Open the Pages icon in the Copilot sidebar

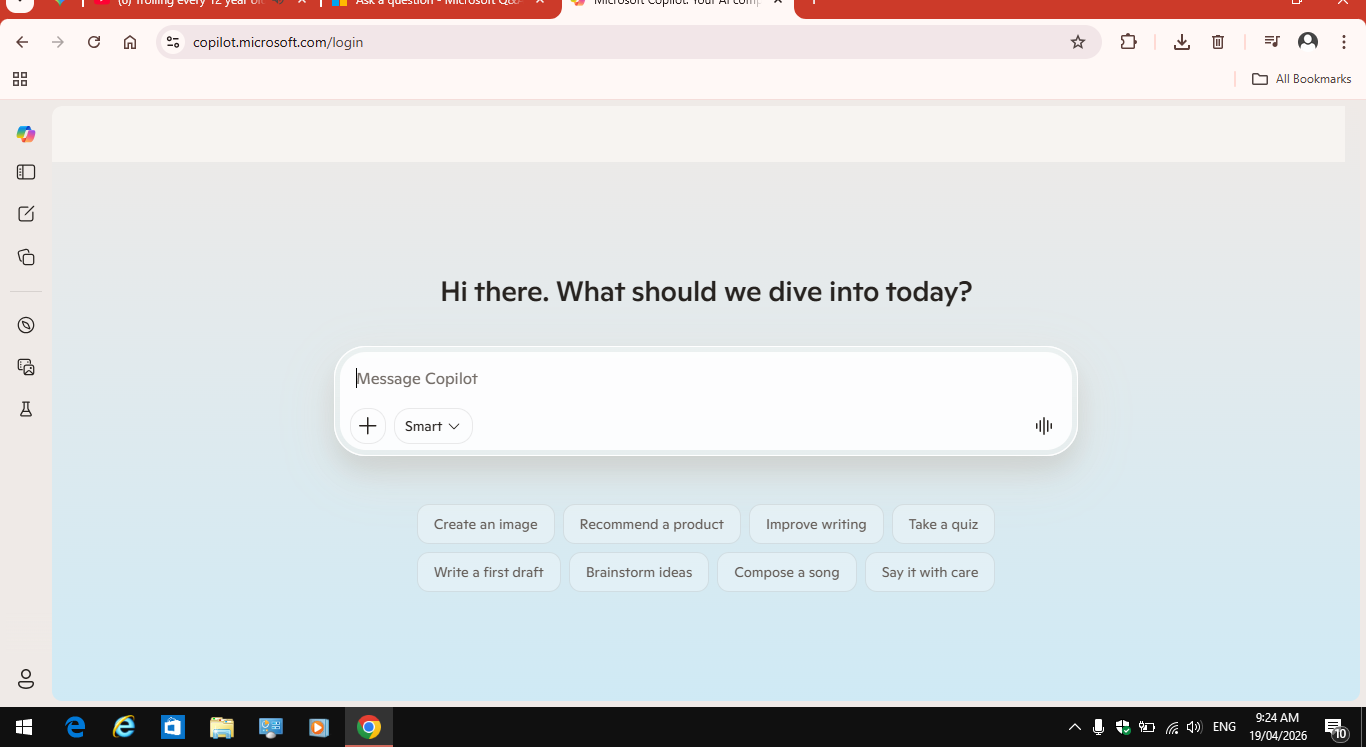point(26,257)
